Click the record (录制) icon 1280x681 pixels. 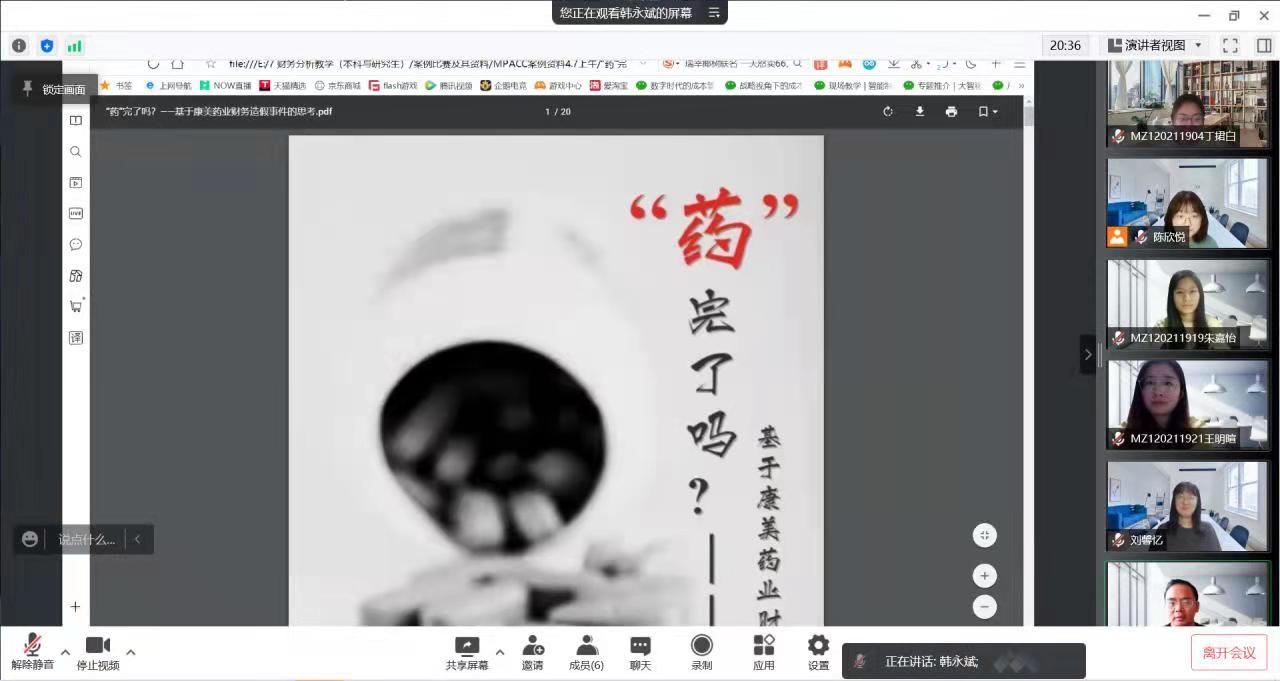pyautogui.click(x=702, y=646)
